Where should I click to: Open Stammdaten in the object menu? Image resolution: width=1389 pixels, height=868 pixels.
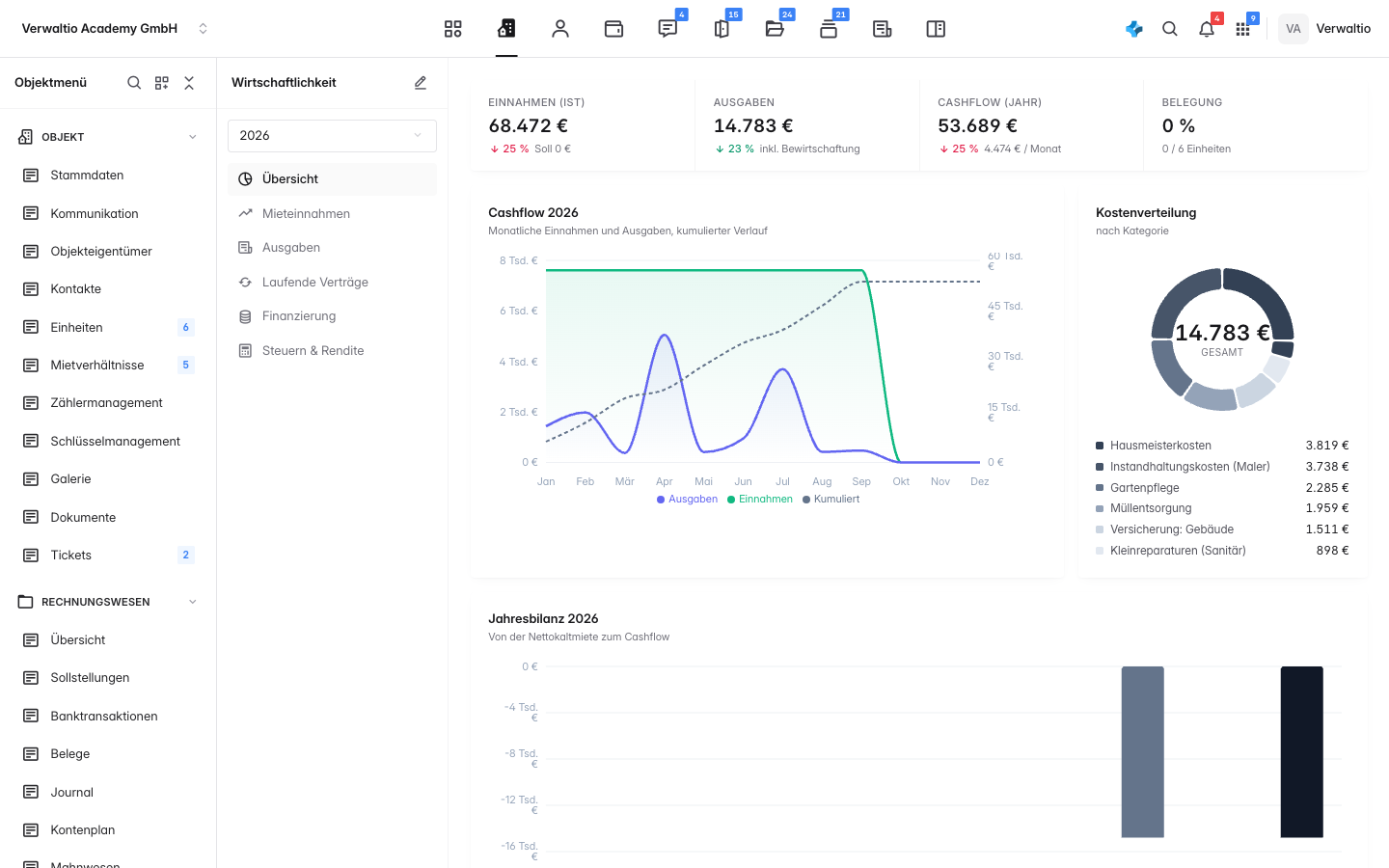pos(108,176)
